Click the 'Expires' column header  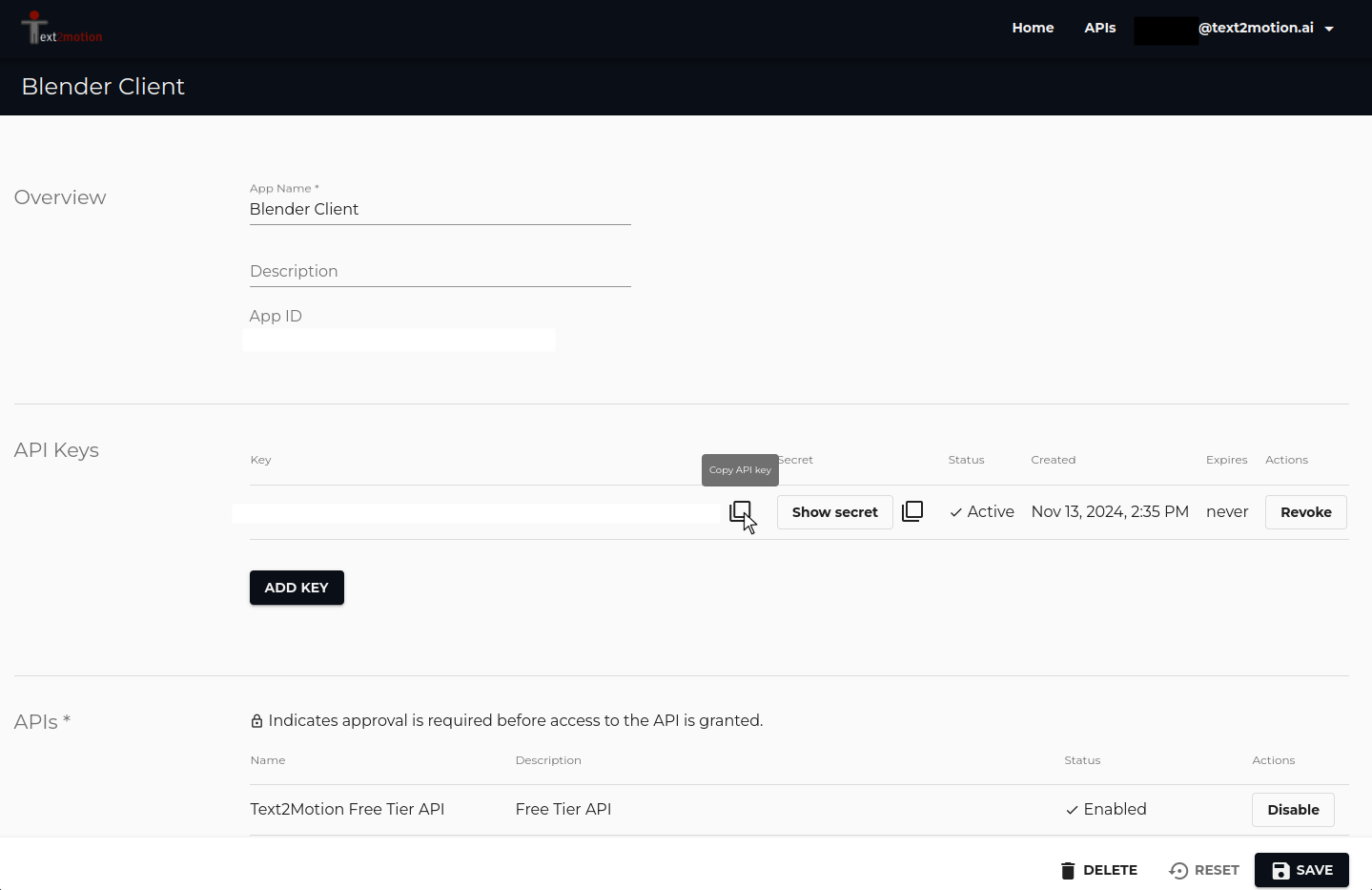(1226, 460)
